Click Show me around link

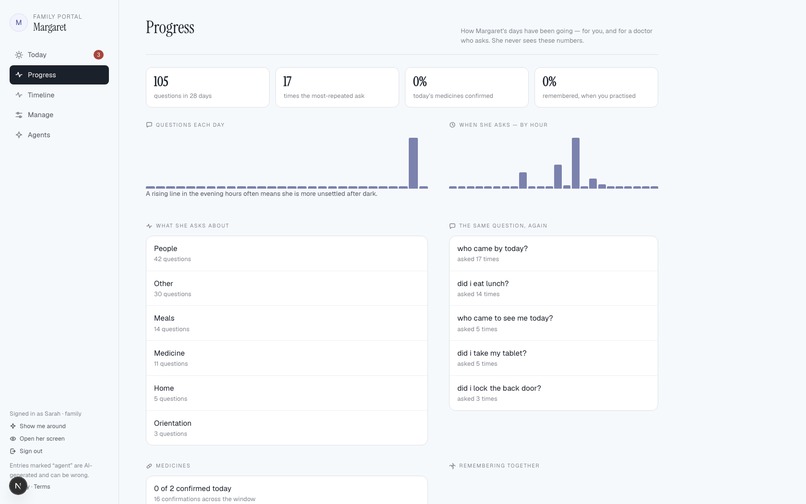coord(38,426)
